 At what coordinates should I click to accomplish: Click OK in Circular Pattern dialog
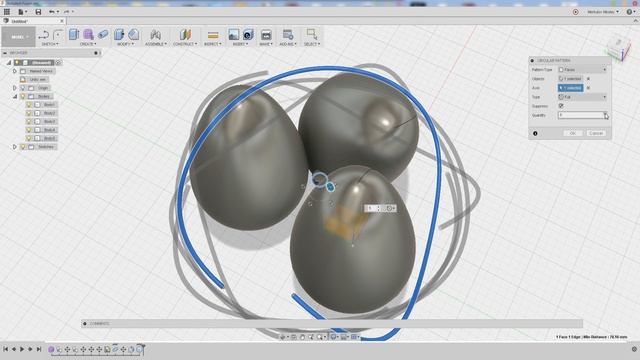click(573, 133)
